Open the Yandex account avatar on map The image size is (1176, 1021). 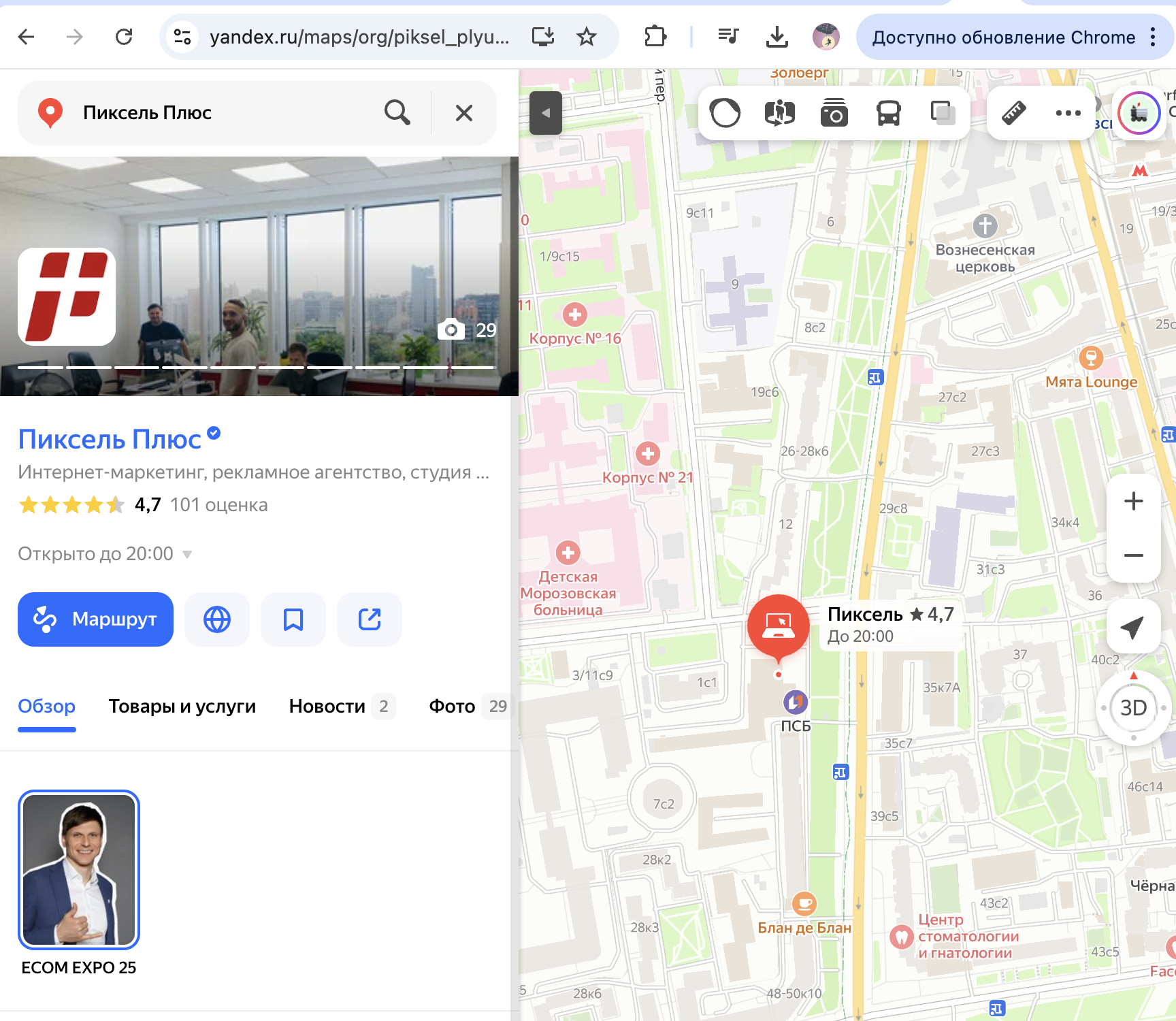point(1139,113)
